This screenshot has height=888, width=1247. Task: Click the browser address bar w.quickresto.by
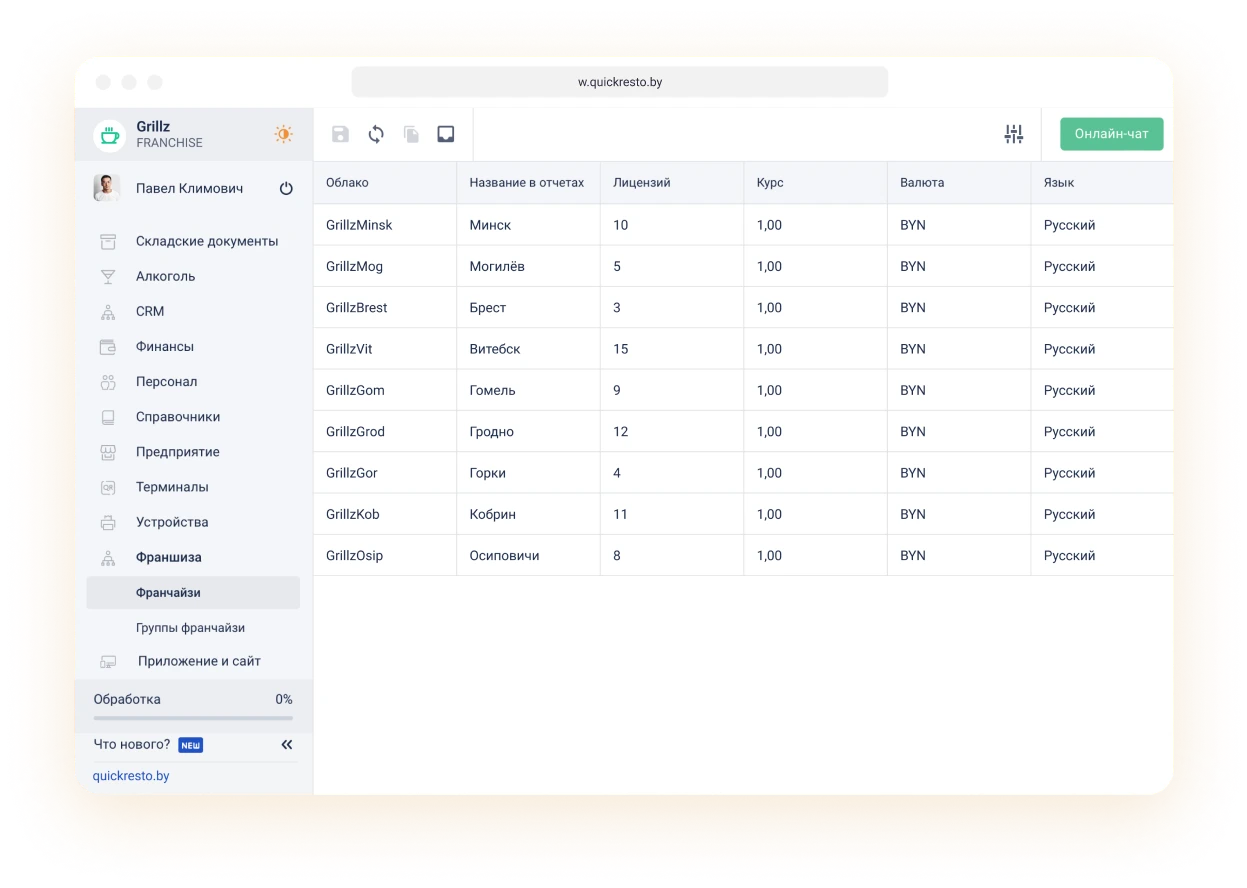[x=619, y=82]
